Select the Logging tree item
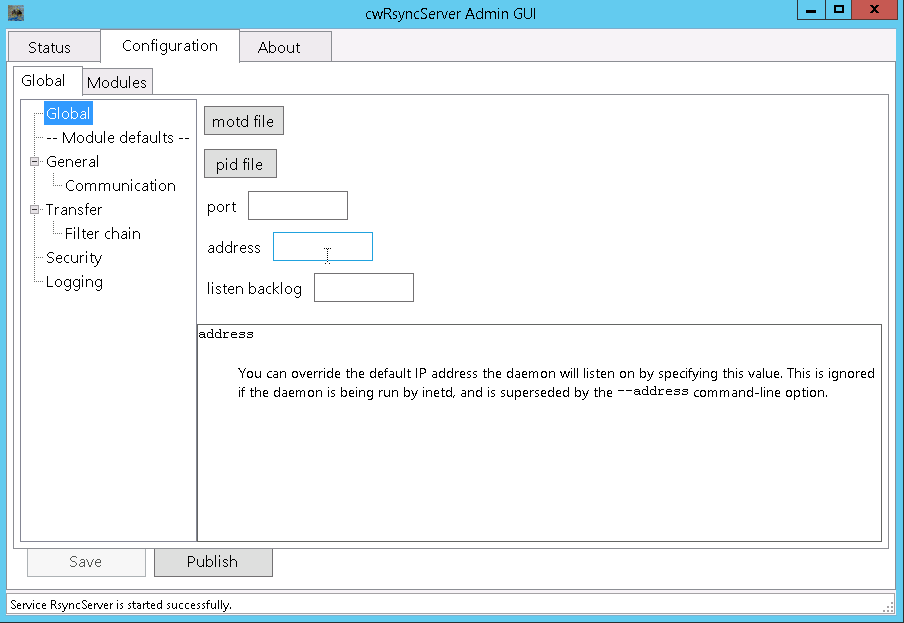The image size is (904, 623). pyautogui.click(x=73, y=281)
